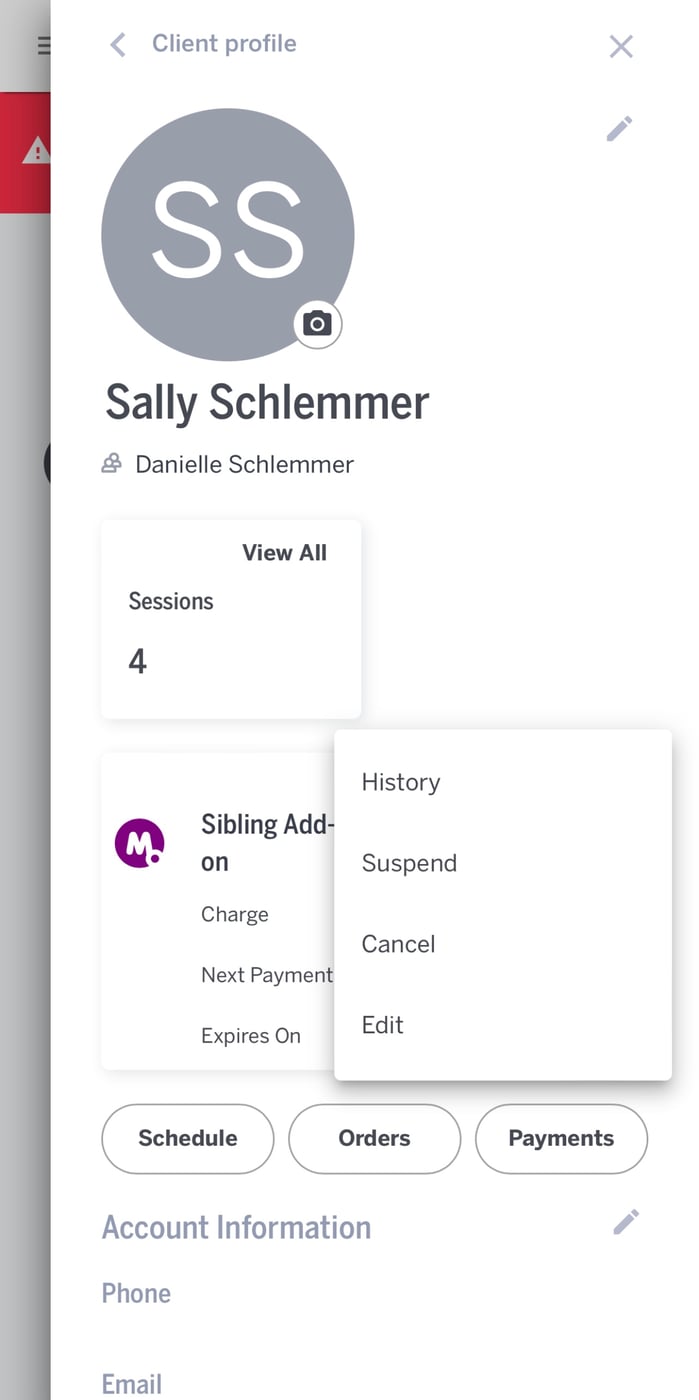Select History from the context menu
699x1400 pixels.
tap(401, 783)
